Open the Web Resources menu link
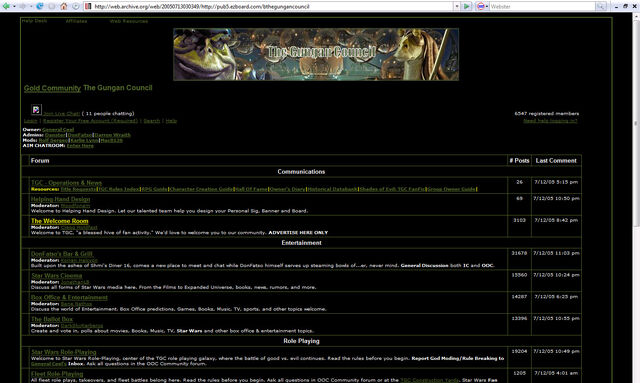This screenshot has height=383, width=640. (x=129, y=21)
